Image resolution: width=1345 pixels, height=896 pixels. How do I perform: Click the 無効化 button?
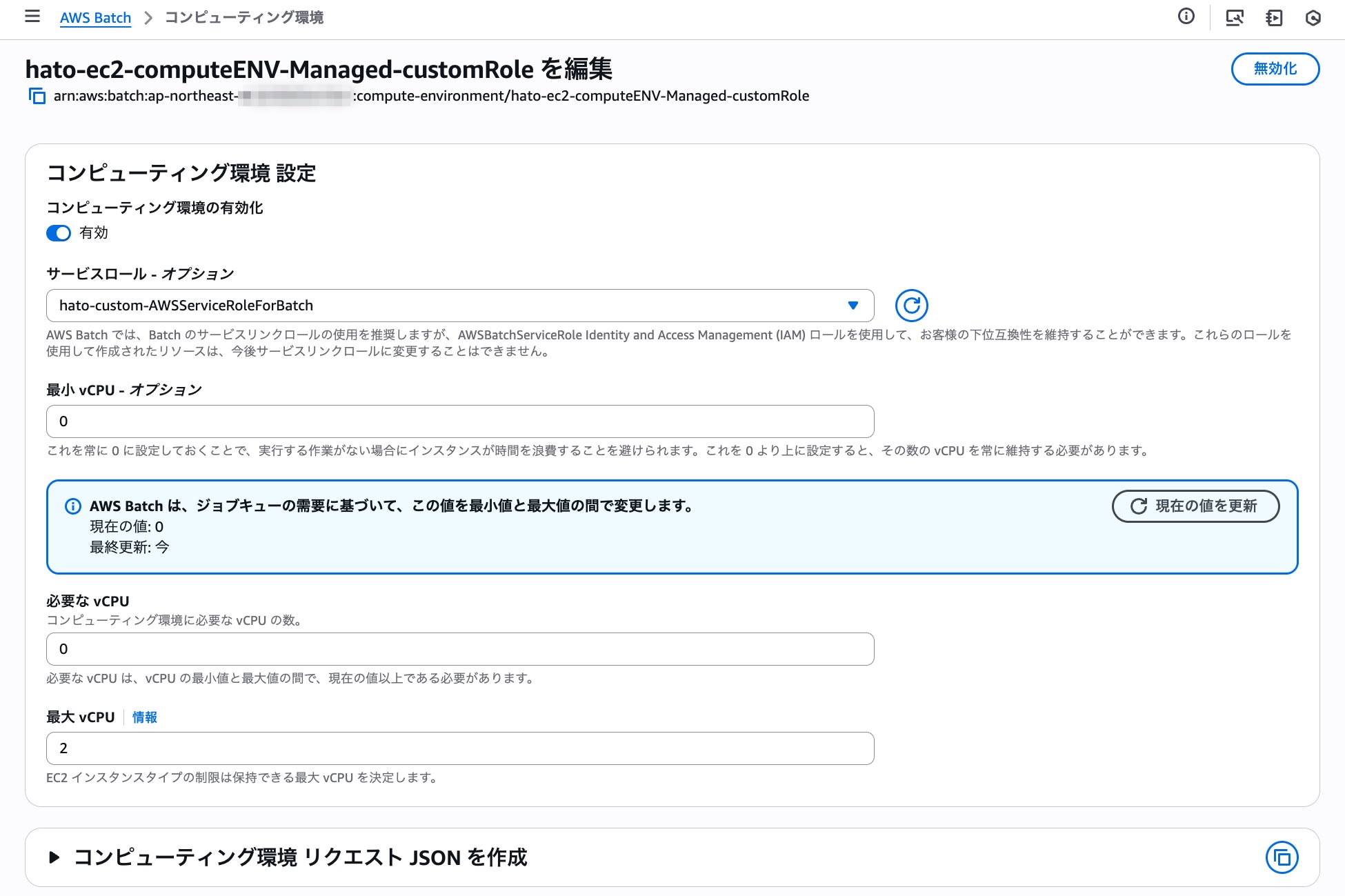pos(1275,69)
